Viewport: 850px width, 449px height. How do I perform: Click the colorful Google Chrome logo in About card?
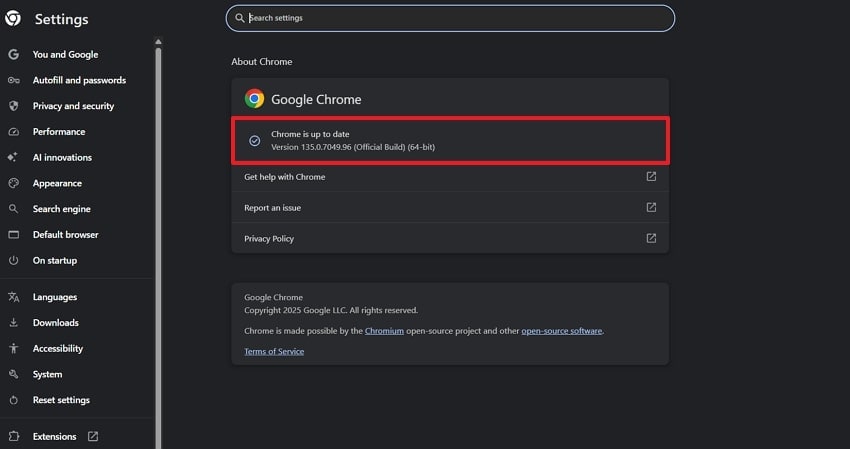254,99
